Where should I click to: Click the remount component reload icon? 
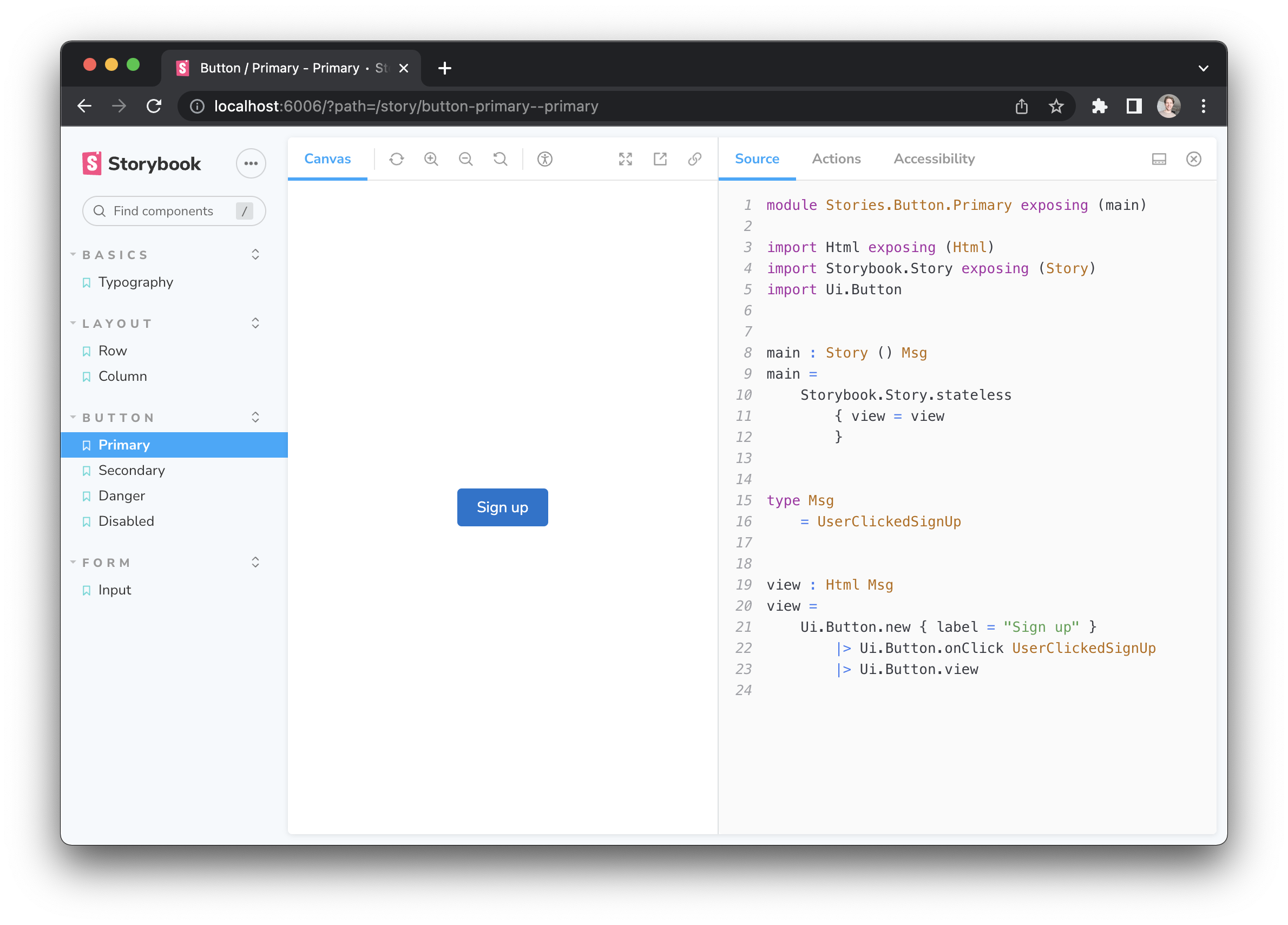point(396,159)
